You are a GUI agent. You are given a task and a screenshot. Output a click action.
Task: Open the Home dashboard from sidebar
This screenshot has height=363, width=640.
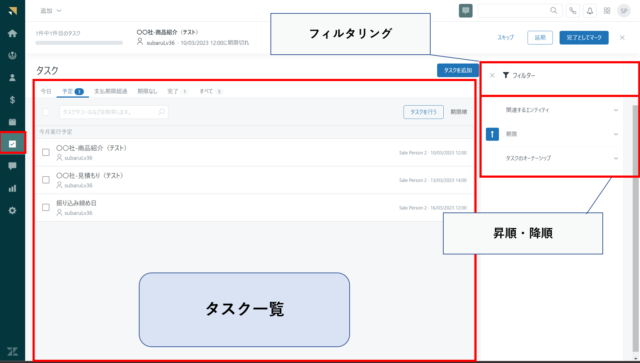coord(12,33)
